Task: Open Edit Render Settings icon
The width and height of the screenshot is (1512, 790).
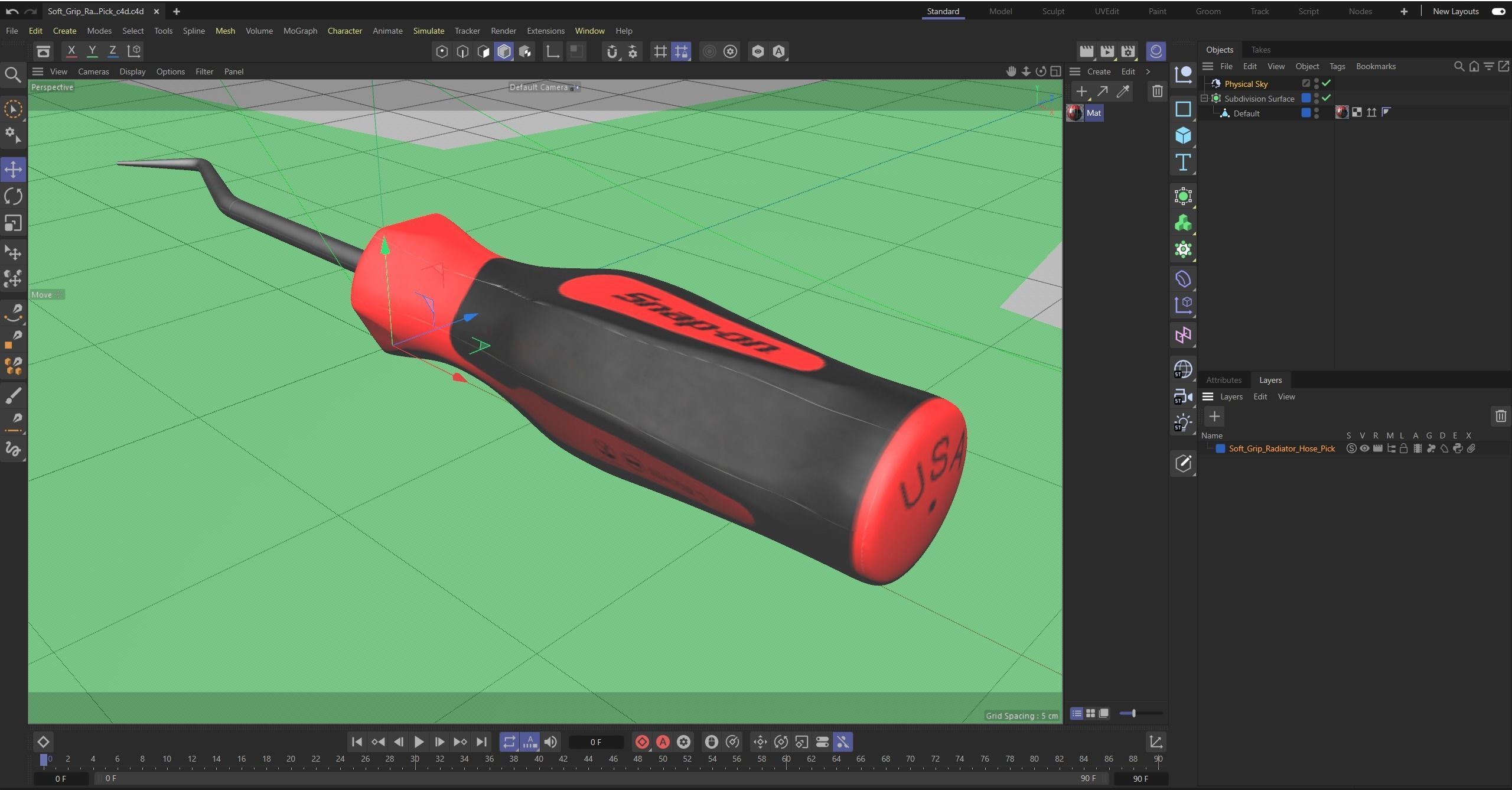Action: [x=1128, y=51]
